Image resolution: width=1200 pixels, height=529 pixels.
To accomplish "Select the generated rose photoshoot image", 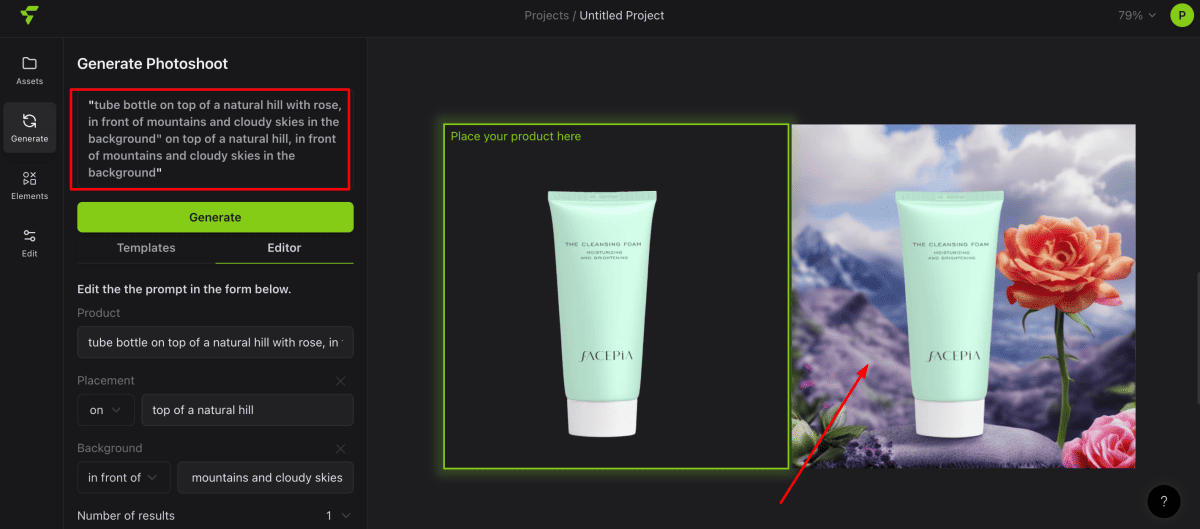I will point(963,296).
